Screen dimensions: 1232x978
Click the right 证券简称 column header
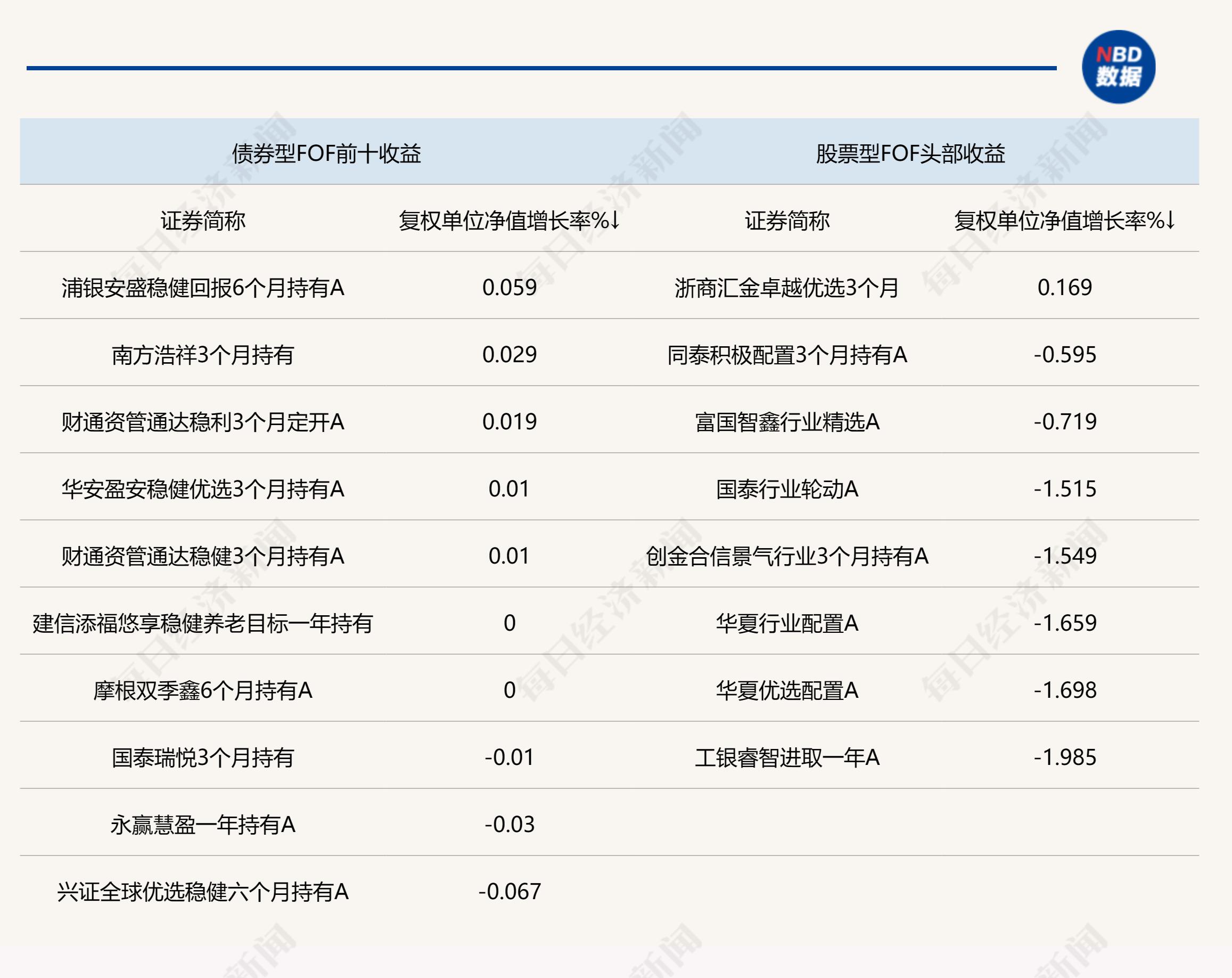[787, 221]
